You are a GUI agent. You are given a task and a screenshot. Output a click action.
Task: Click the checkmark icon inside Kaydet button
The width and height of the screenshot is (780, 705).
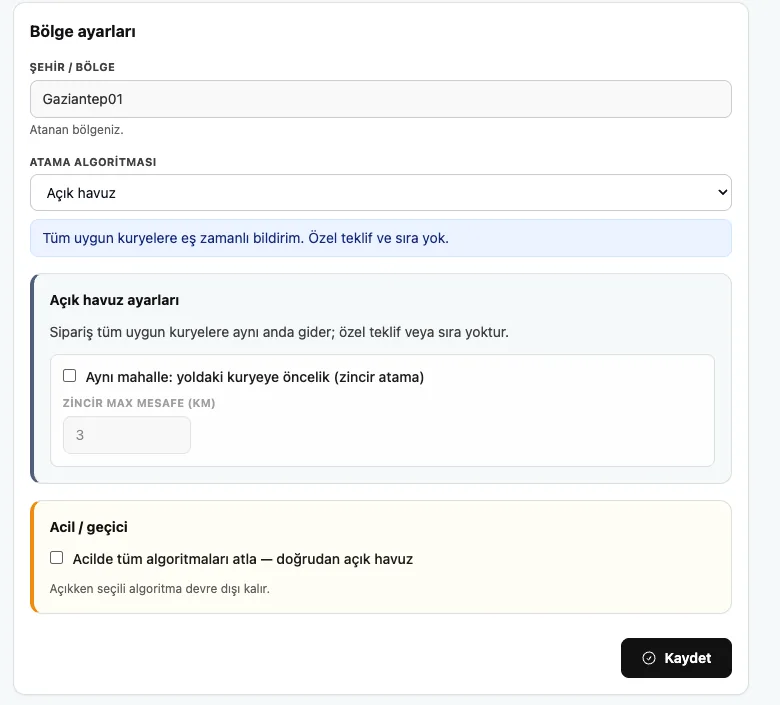pos(649,658)
